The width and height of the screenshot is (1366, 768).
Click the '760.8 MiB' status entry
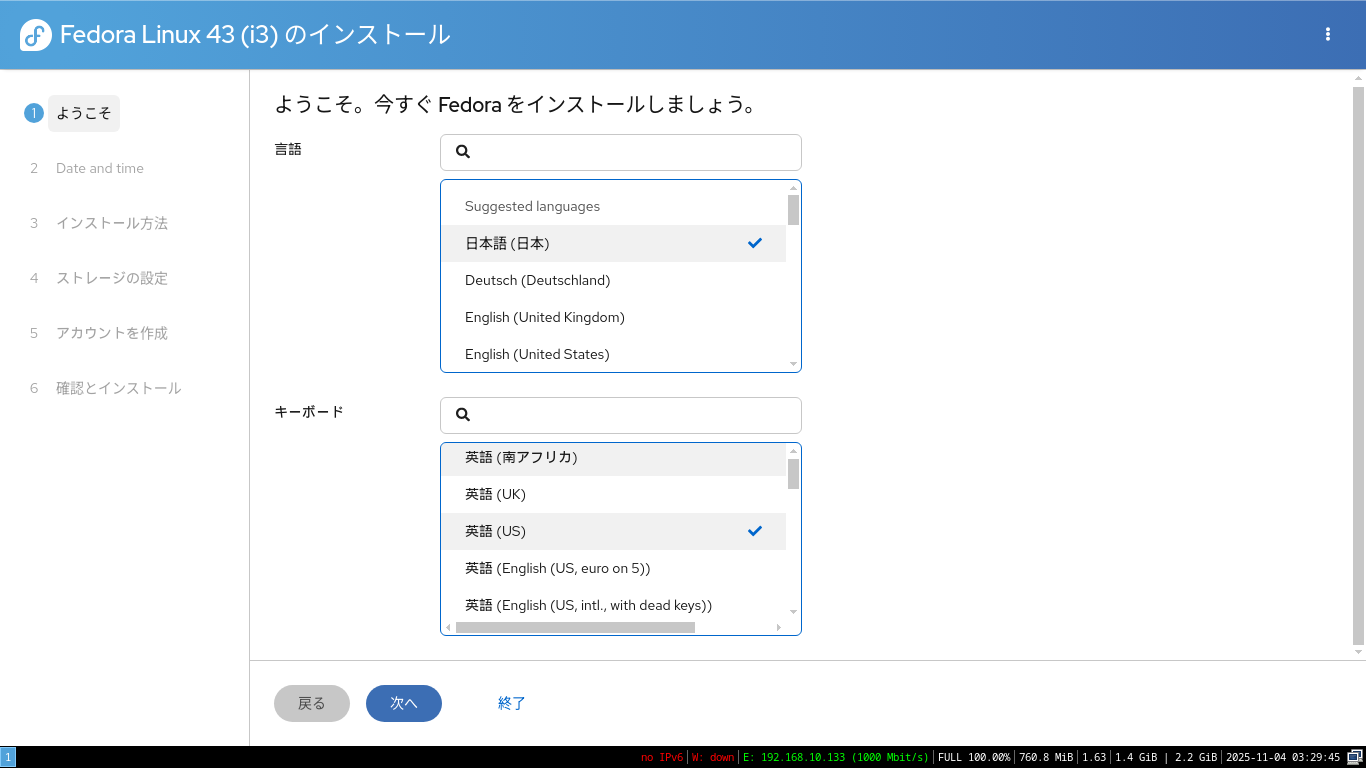(x=1046, y=758)
